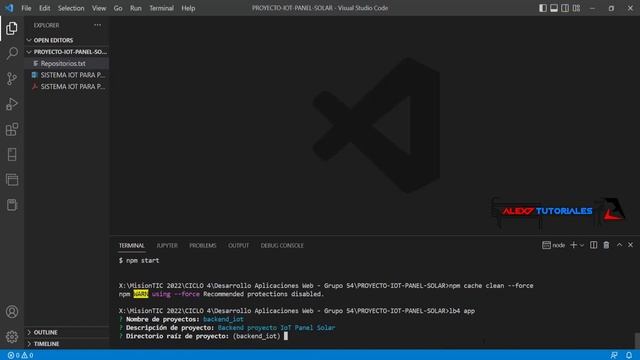Click the '$ npm start' terminal line
The width and height of the screenshot is (640, 360).
pos(139,260)
